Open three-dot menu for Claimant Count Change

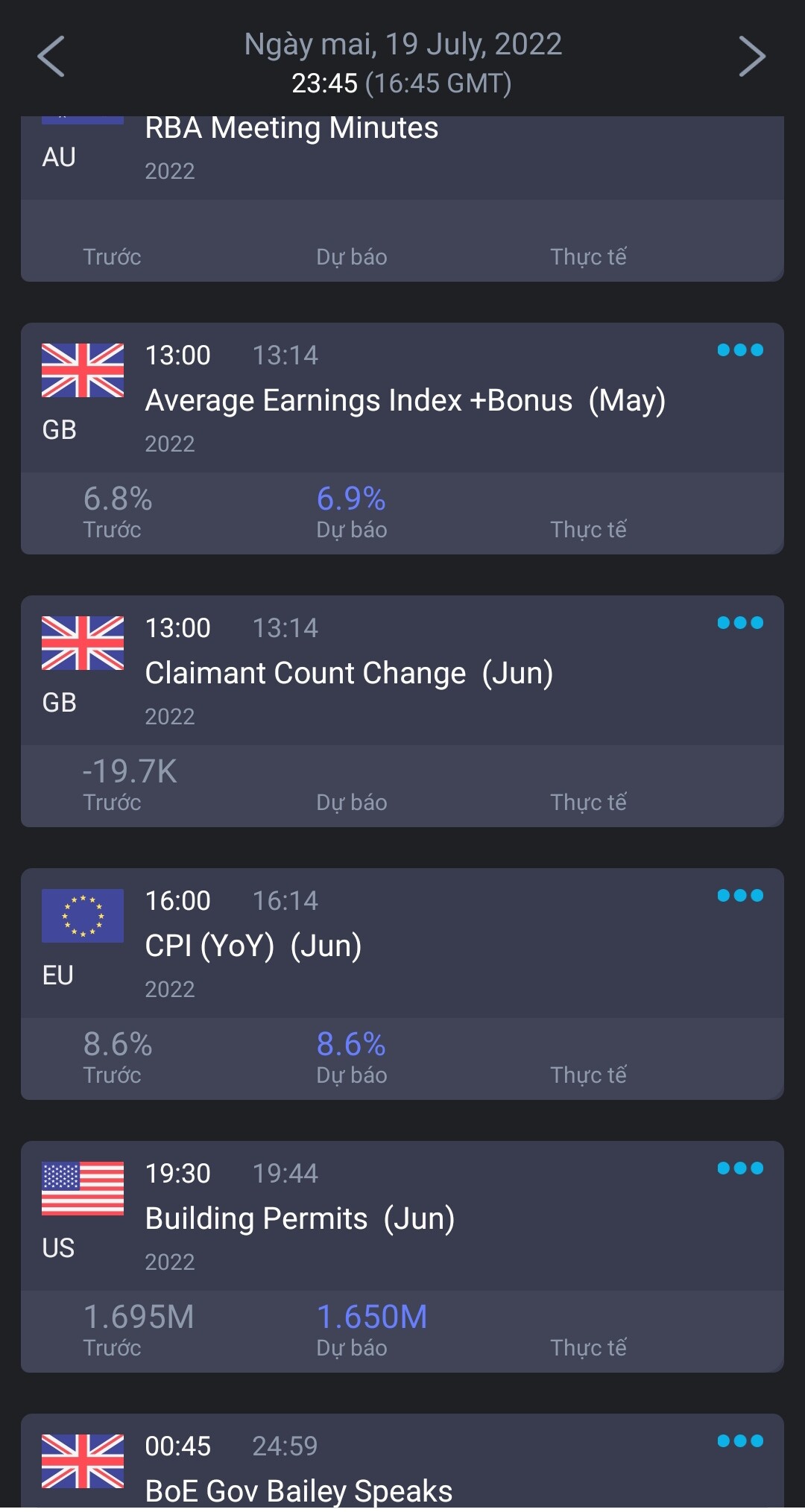coord(739,623)
